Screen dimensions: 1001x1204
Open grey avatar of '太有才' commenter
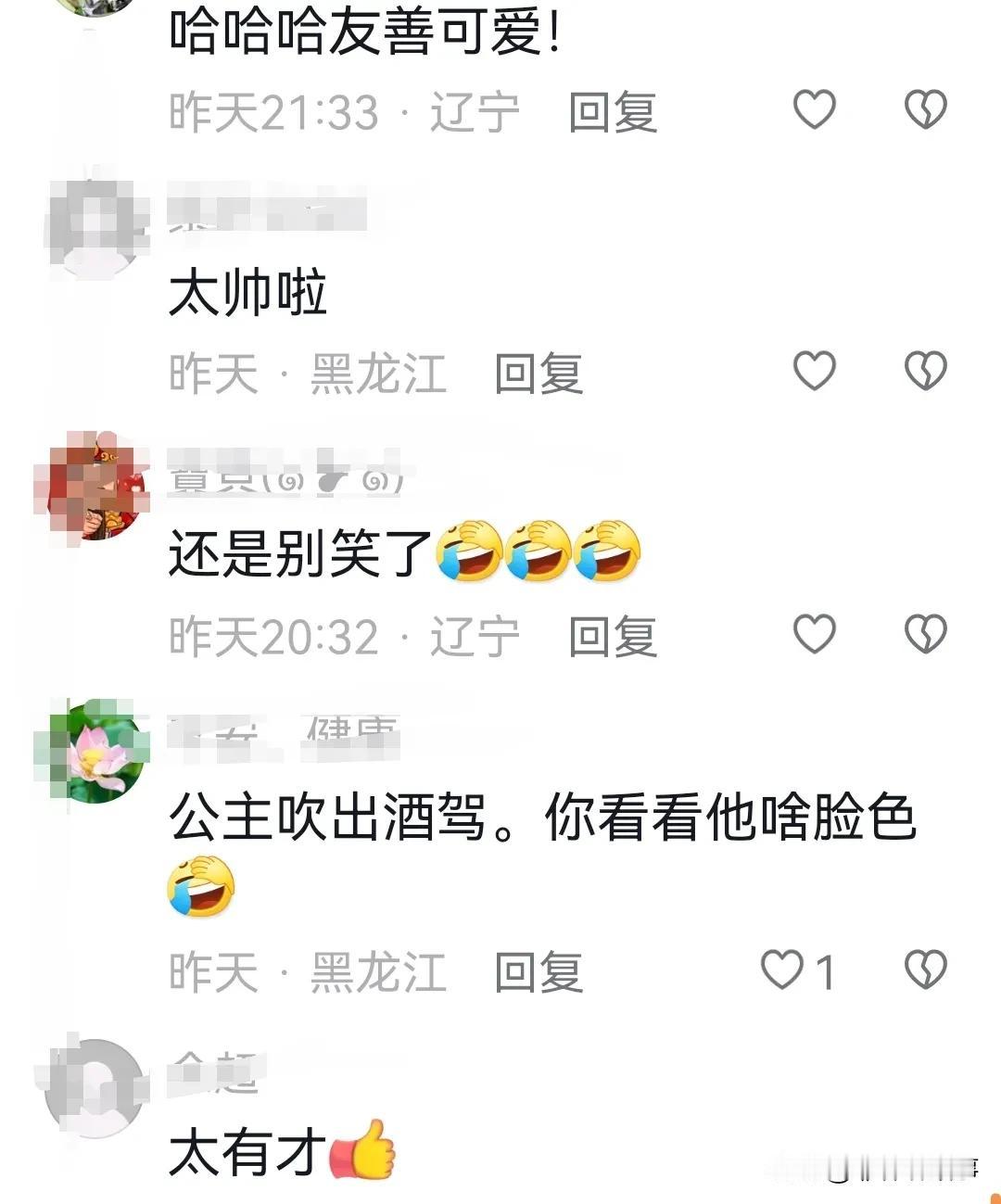(93, 1087)
